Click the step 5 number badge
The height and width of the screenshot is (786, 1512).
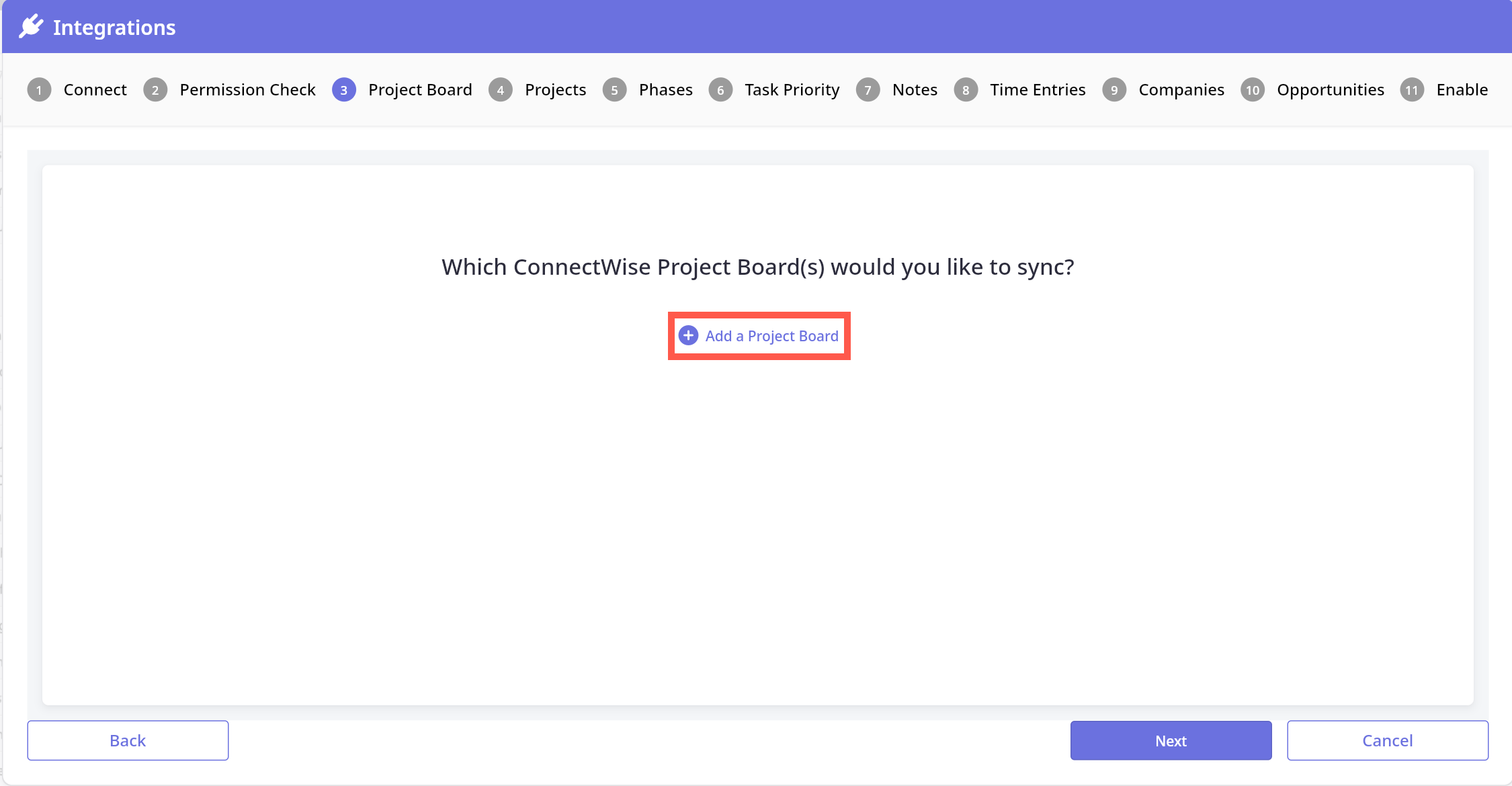tap(614, 90)
